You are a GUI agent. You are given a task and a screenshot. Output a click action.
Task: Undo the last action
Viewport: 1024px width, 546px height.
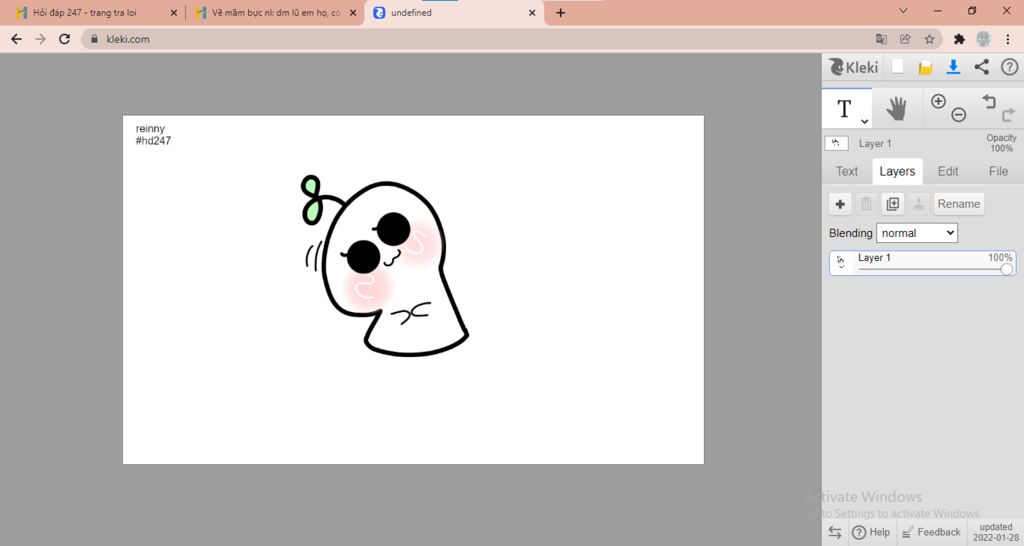click(989, 101)
